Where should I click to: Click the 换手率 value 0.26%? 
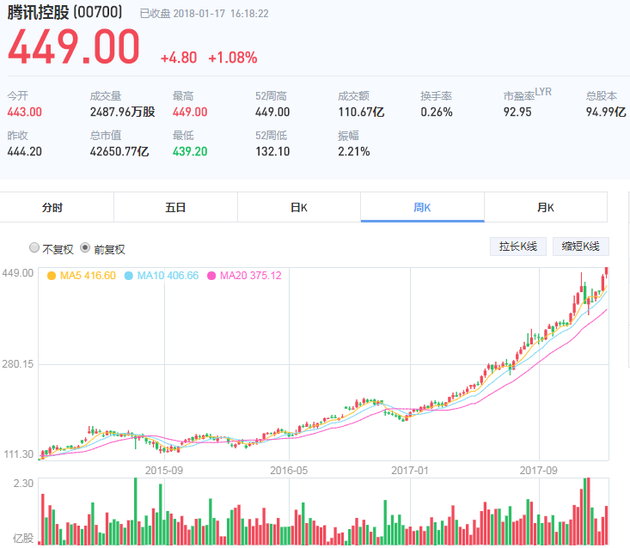(437, 112)
